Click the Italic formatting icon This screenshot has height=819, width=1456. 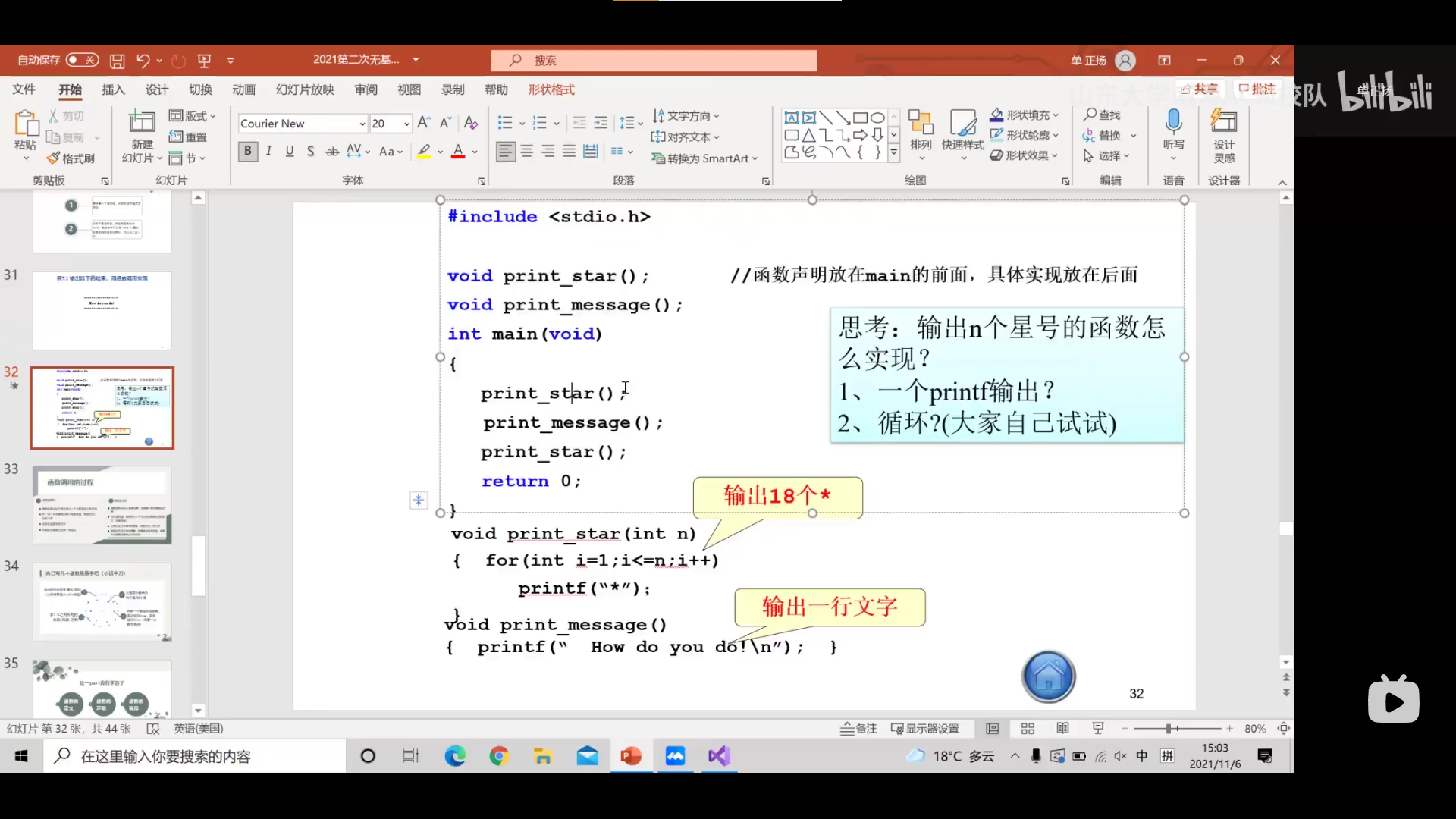pos(269,152)
